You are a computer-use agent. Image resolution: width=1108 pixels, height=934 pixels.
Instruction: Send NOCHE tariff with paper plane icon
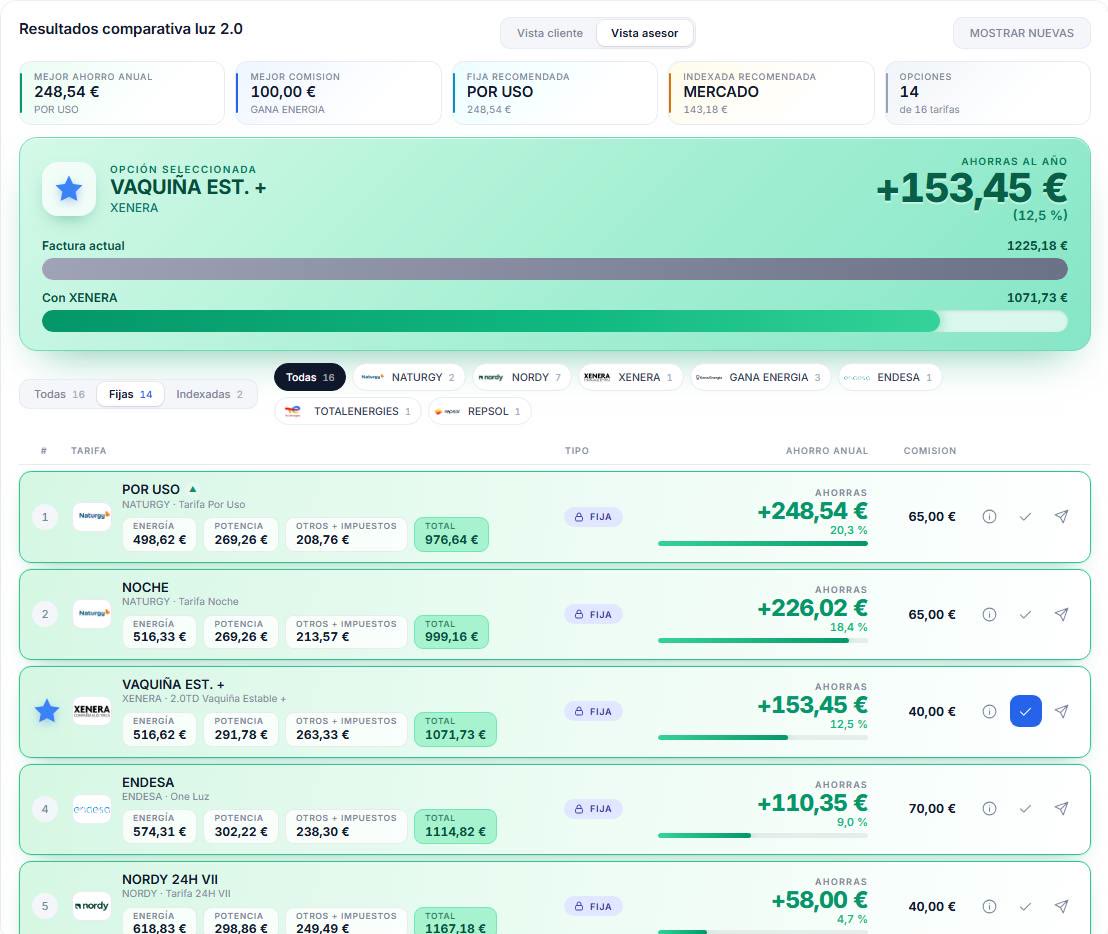point(1061,615)
